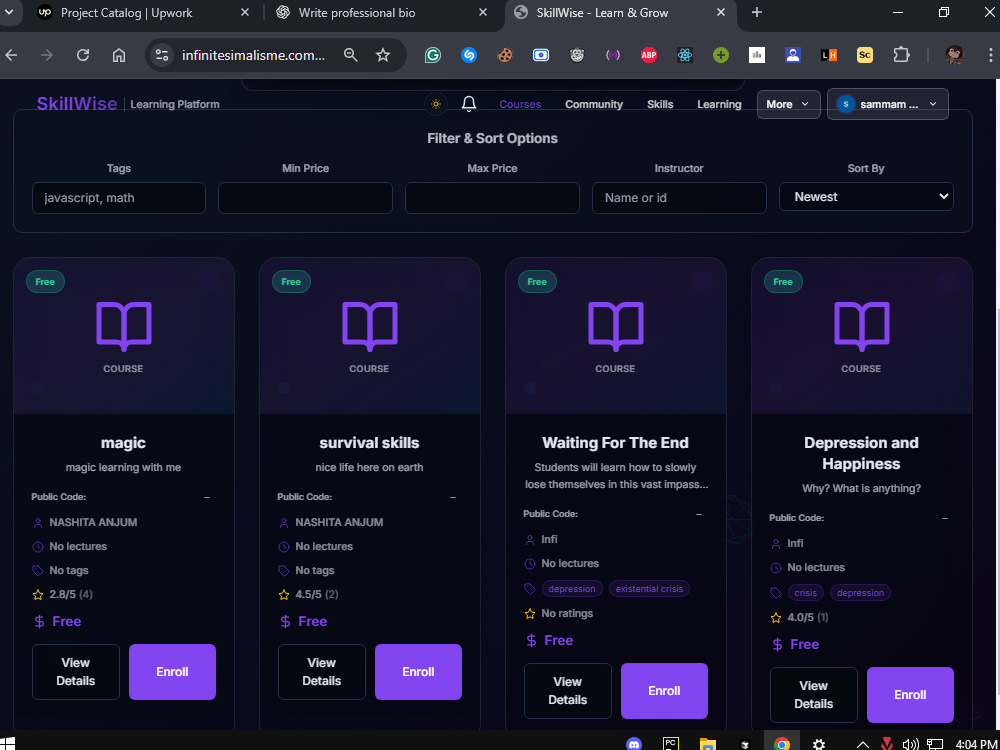Open the Community nav item
Image resolution: width=1000 pixels, height=750 pixels.
tap(594, 104)
